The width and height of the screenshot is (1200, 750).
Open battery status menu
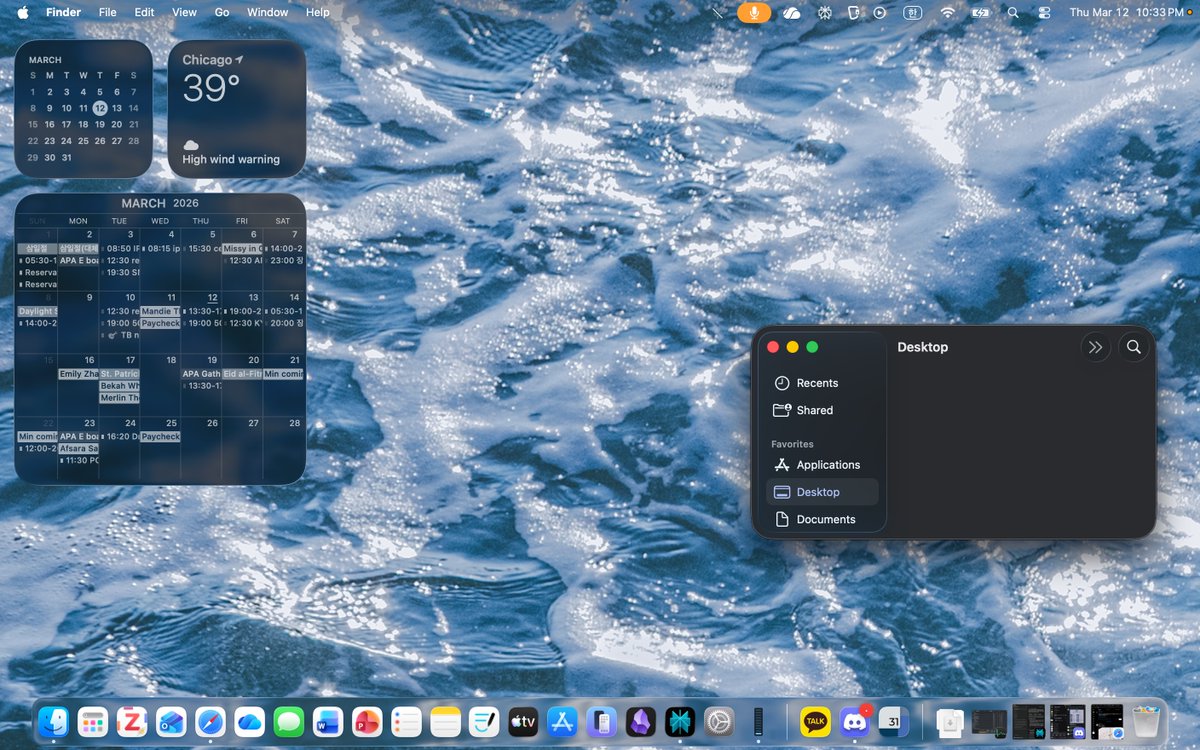pyautogui.click(x=980, y=12)
